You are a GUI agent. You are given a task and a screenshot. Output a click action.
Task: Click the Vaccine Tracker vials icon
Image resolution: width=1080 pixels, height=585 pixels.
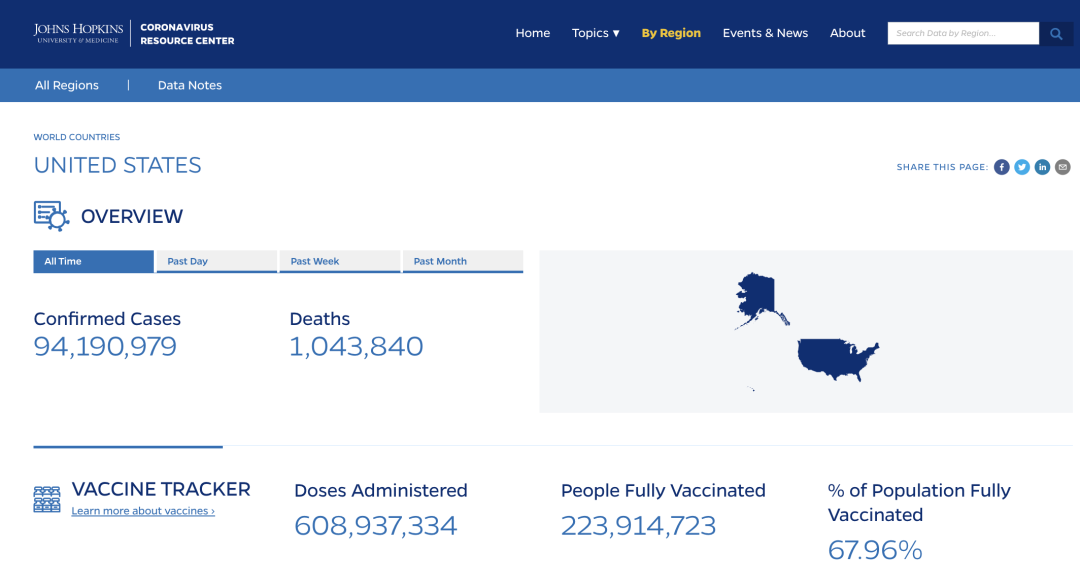[x=47, y=499]
